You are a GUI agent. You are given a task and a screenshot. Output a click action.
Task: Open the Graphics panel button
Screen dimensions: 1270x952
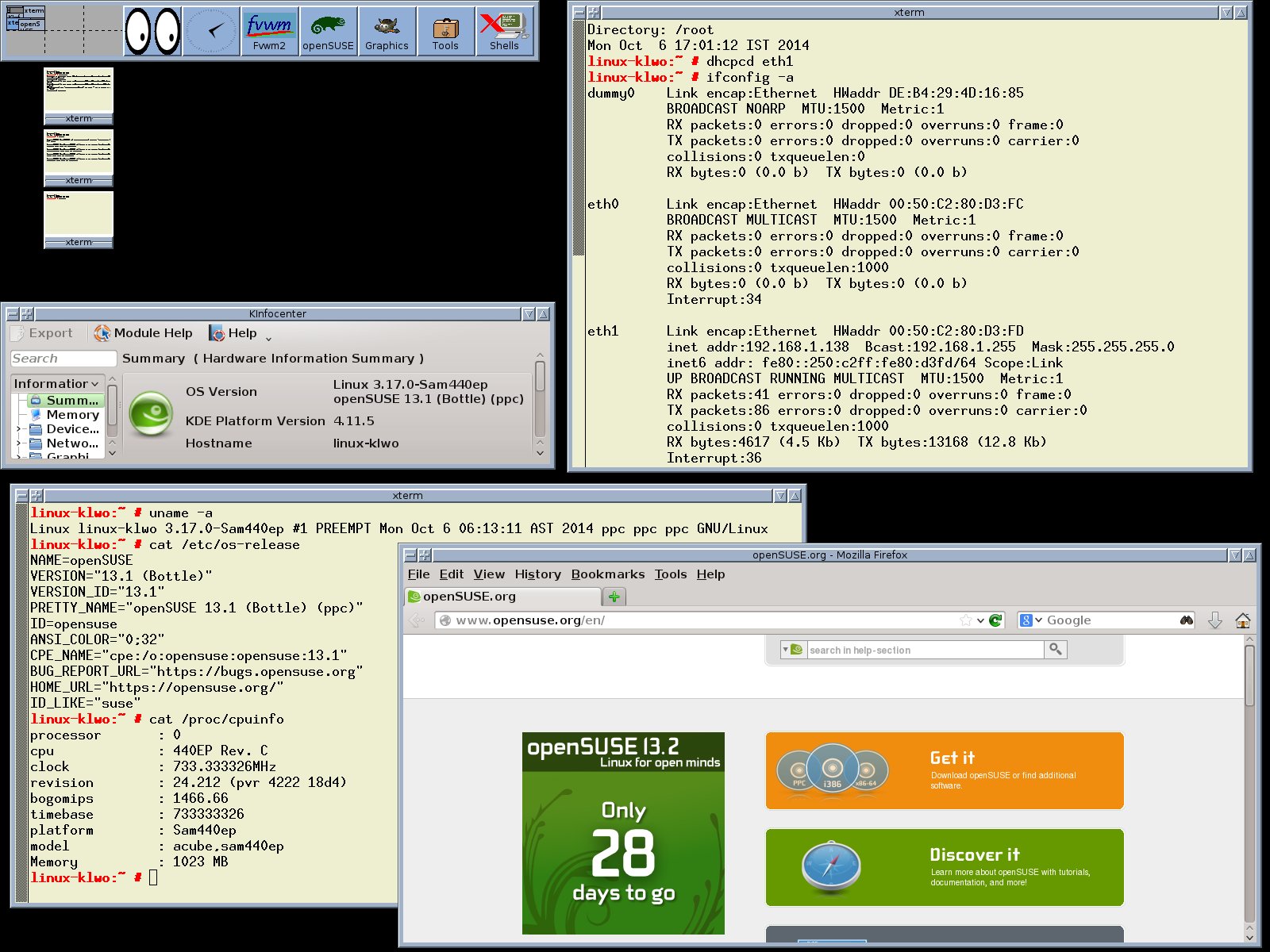click(387, 32)
